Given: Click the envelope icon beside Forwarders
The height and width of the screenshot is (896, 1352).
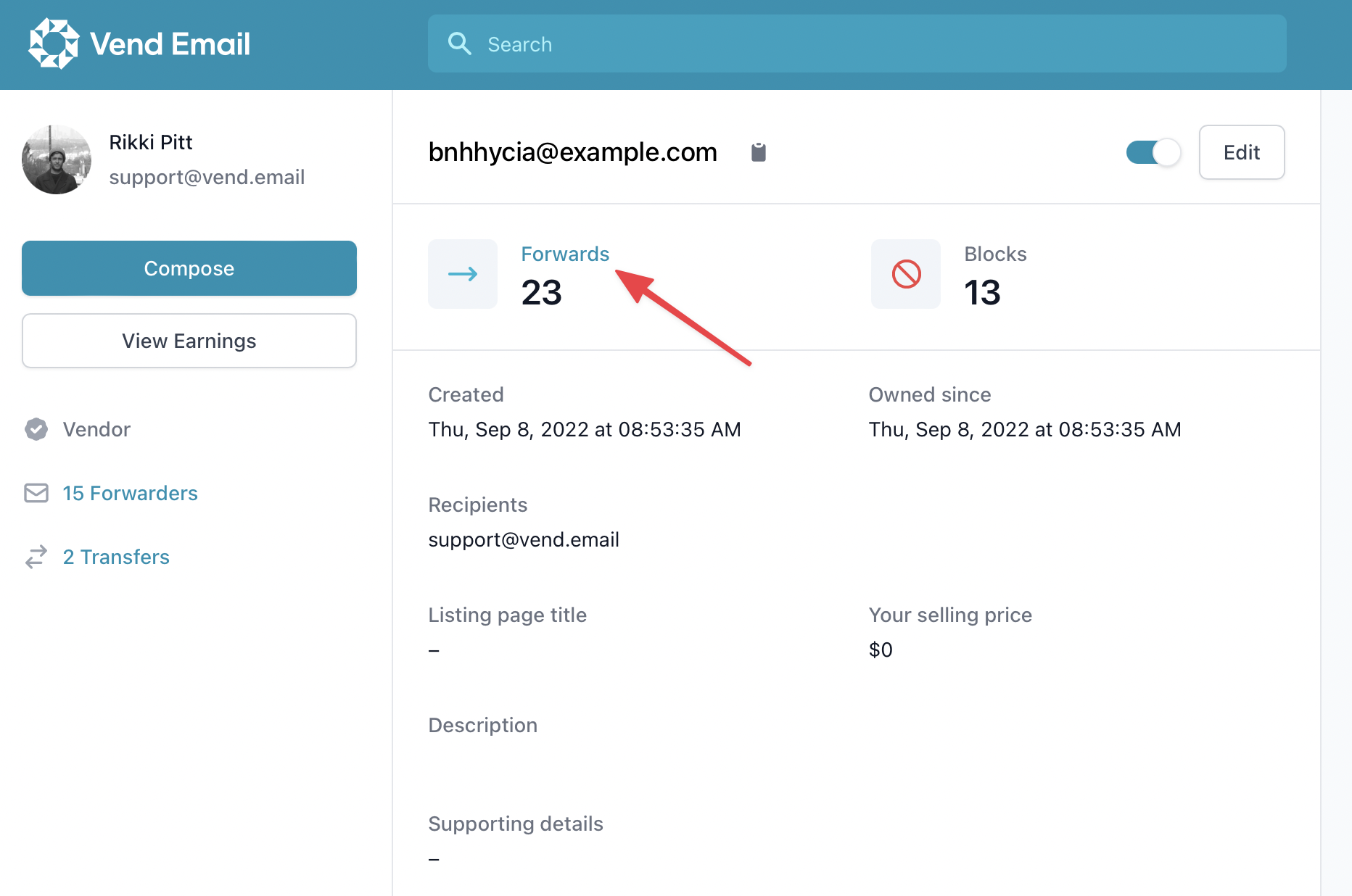Looking at the screenshot, I should (36, 493).
